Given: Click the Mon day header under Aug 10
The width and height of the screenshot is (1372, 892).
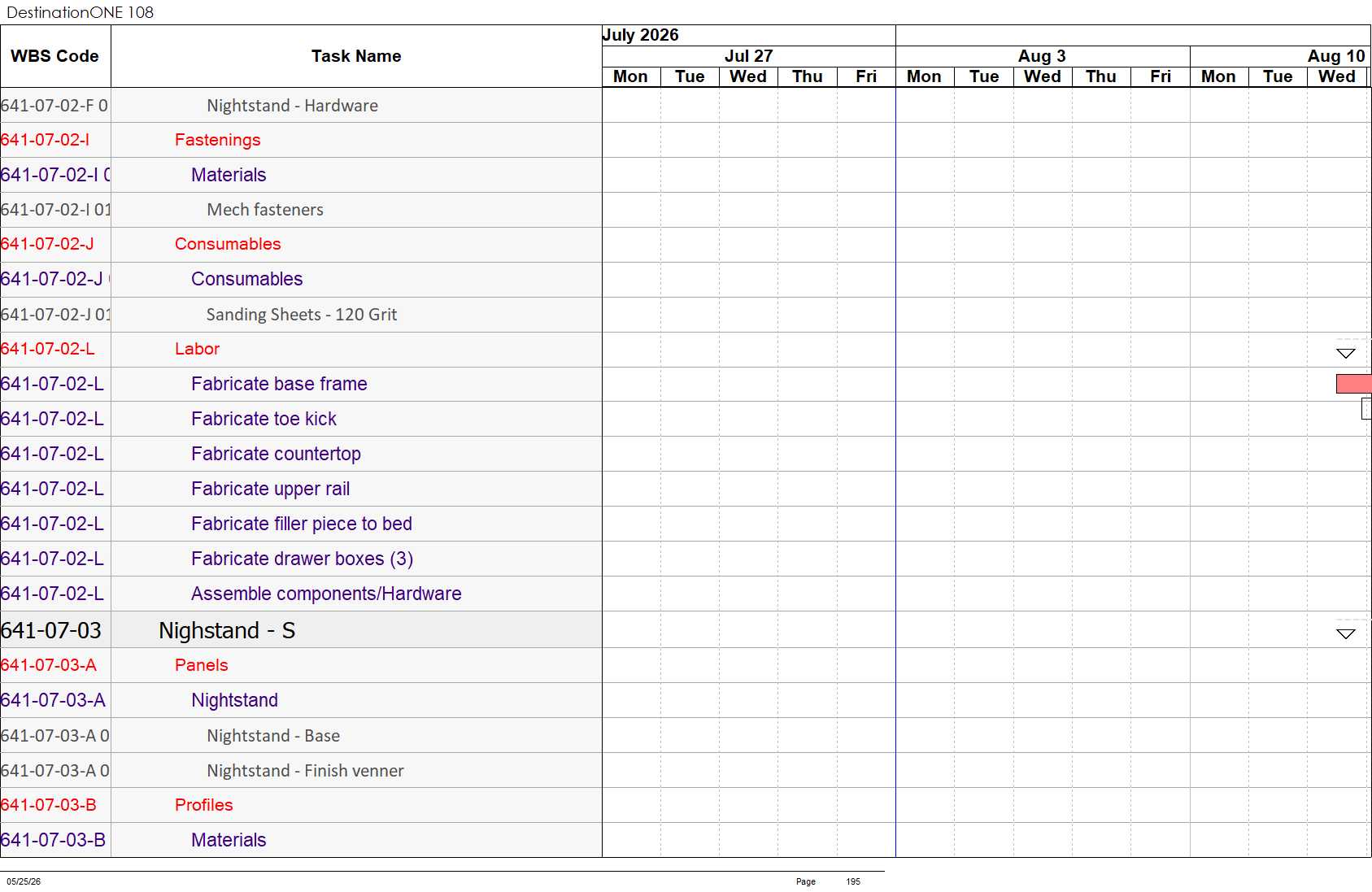Looking at the screenshot, I should pos(1218,76).
